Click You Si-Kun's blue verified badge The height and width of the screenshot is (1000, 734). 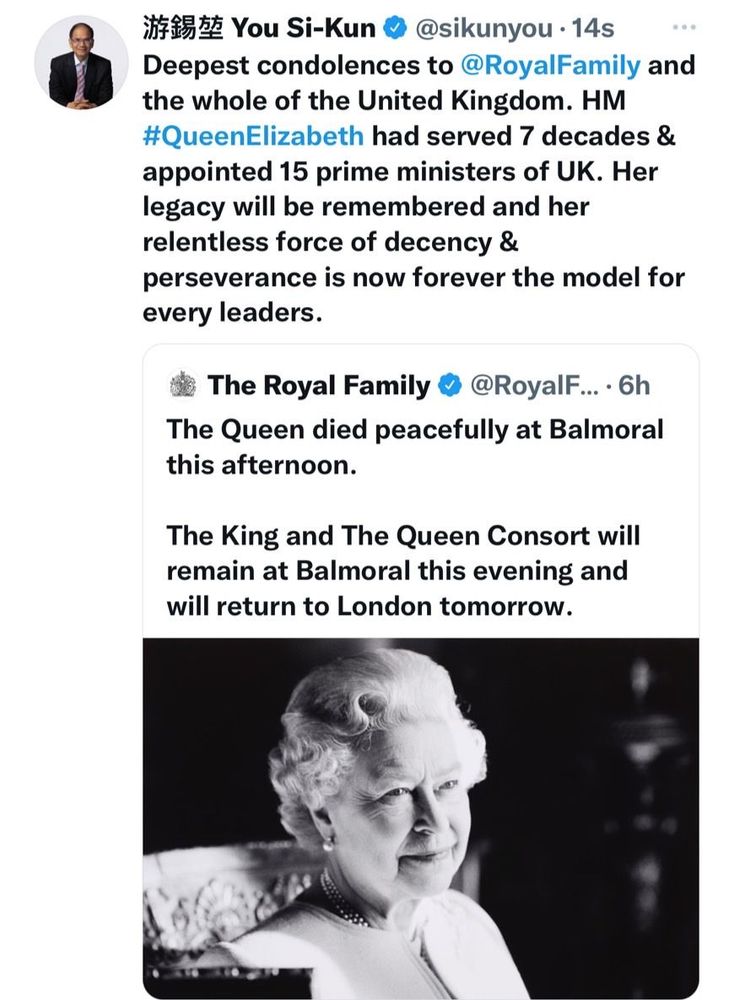pyautogui.click(x=393, y=30)
